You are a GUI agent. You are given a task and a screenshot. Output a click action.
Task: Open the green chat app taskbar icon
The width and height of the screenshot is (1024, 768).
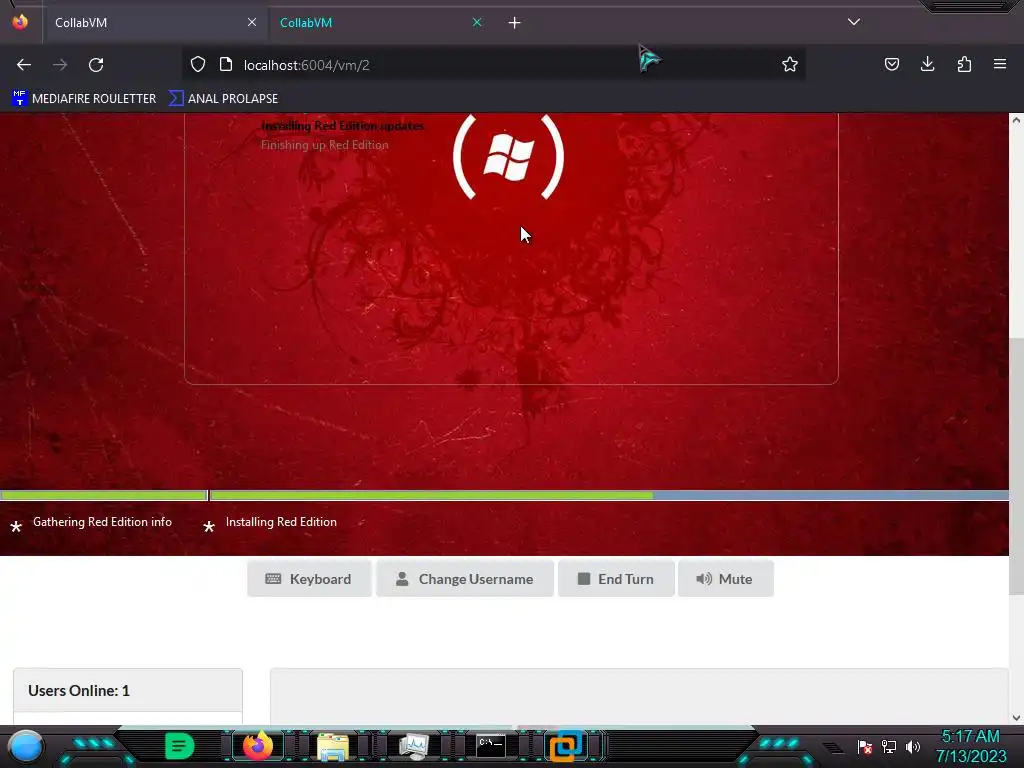click(x=180, y=746)
